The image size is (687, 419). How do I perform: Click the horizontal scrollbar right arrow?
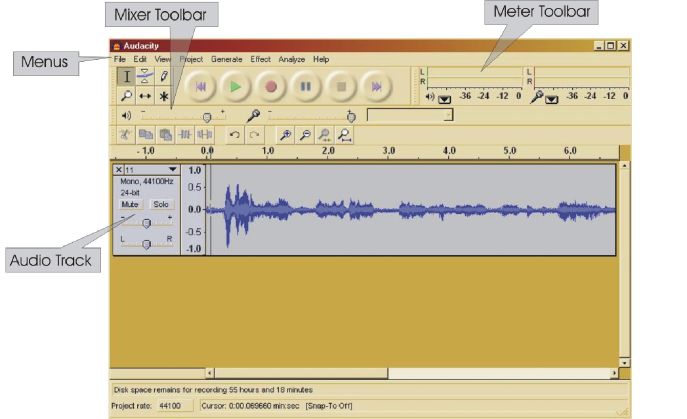coord(614,373)
